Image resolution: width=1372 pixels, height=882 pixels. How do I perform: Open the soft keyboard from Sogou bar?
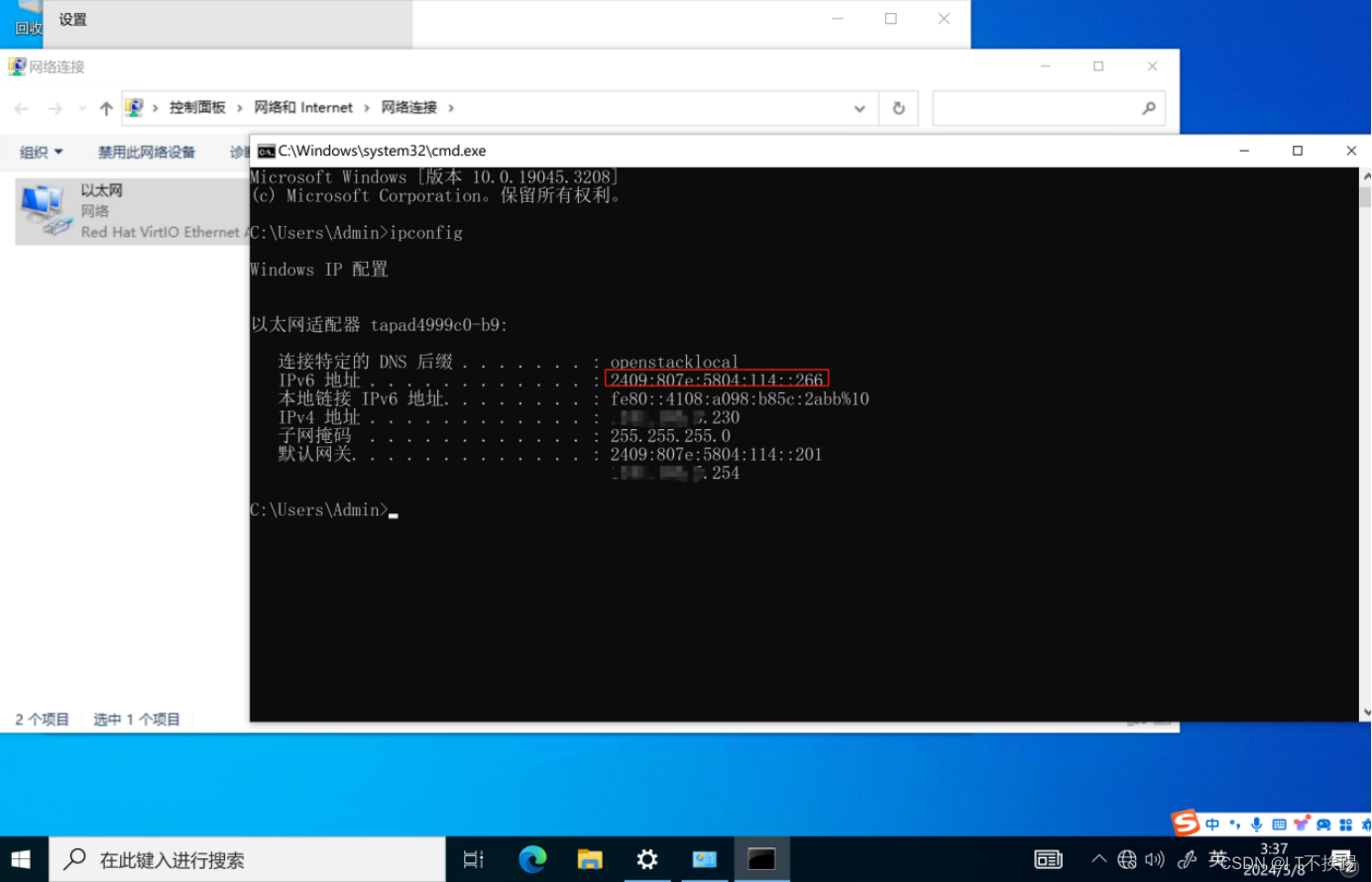[x=1280, y=824]
